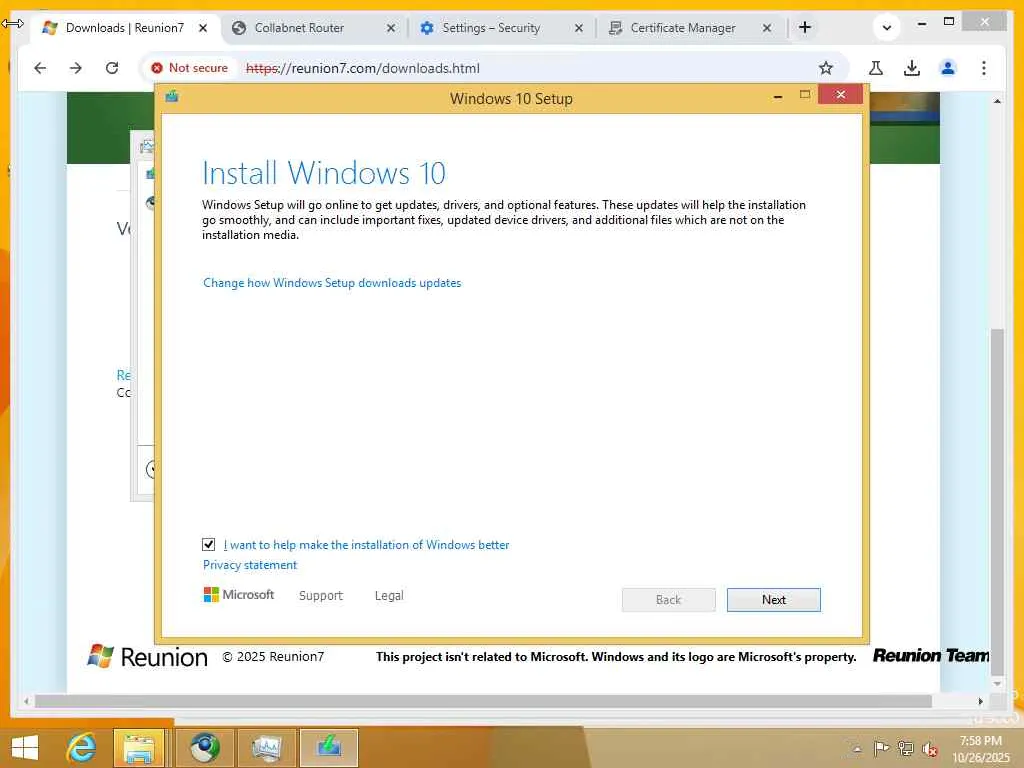Open the network tray icon

click(x=905, y=748)
